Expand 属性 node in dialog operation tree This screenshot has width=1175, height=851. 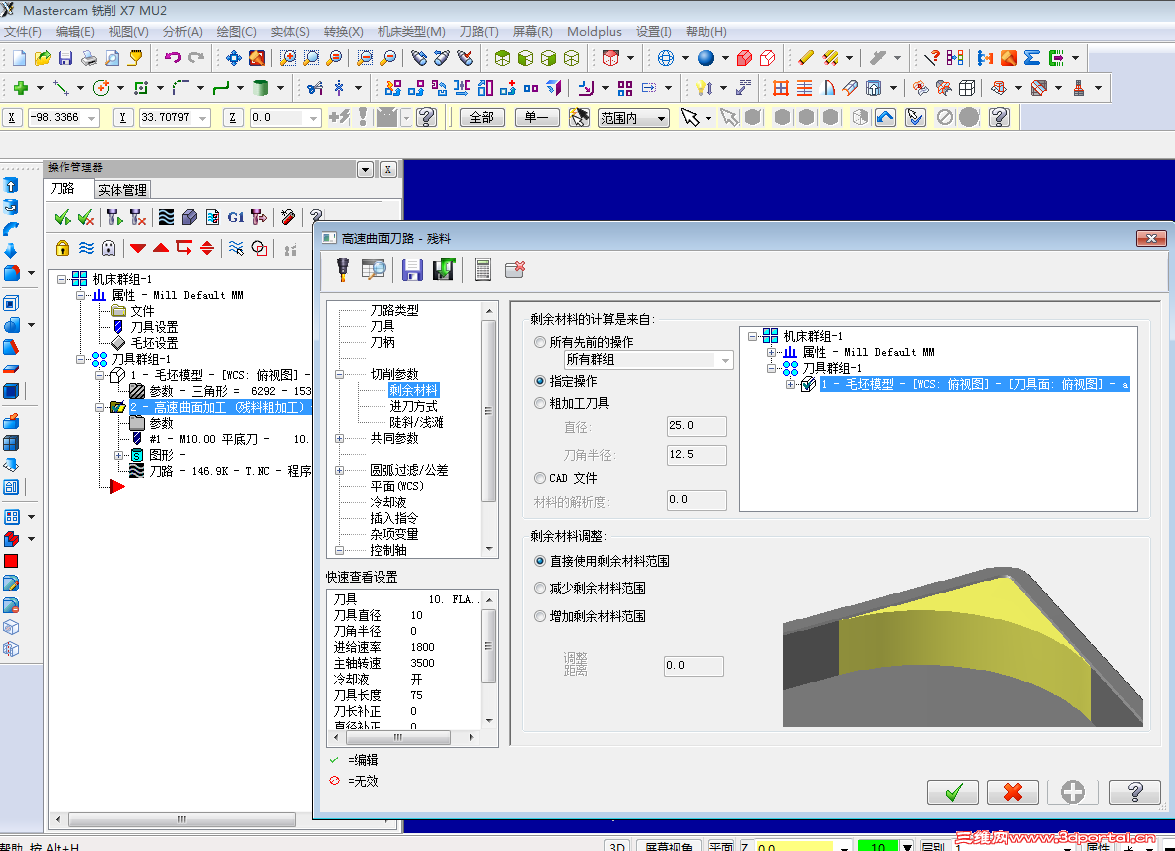coord(771,352)
